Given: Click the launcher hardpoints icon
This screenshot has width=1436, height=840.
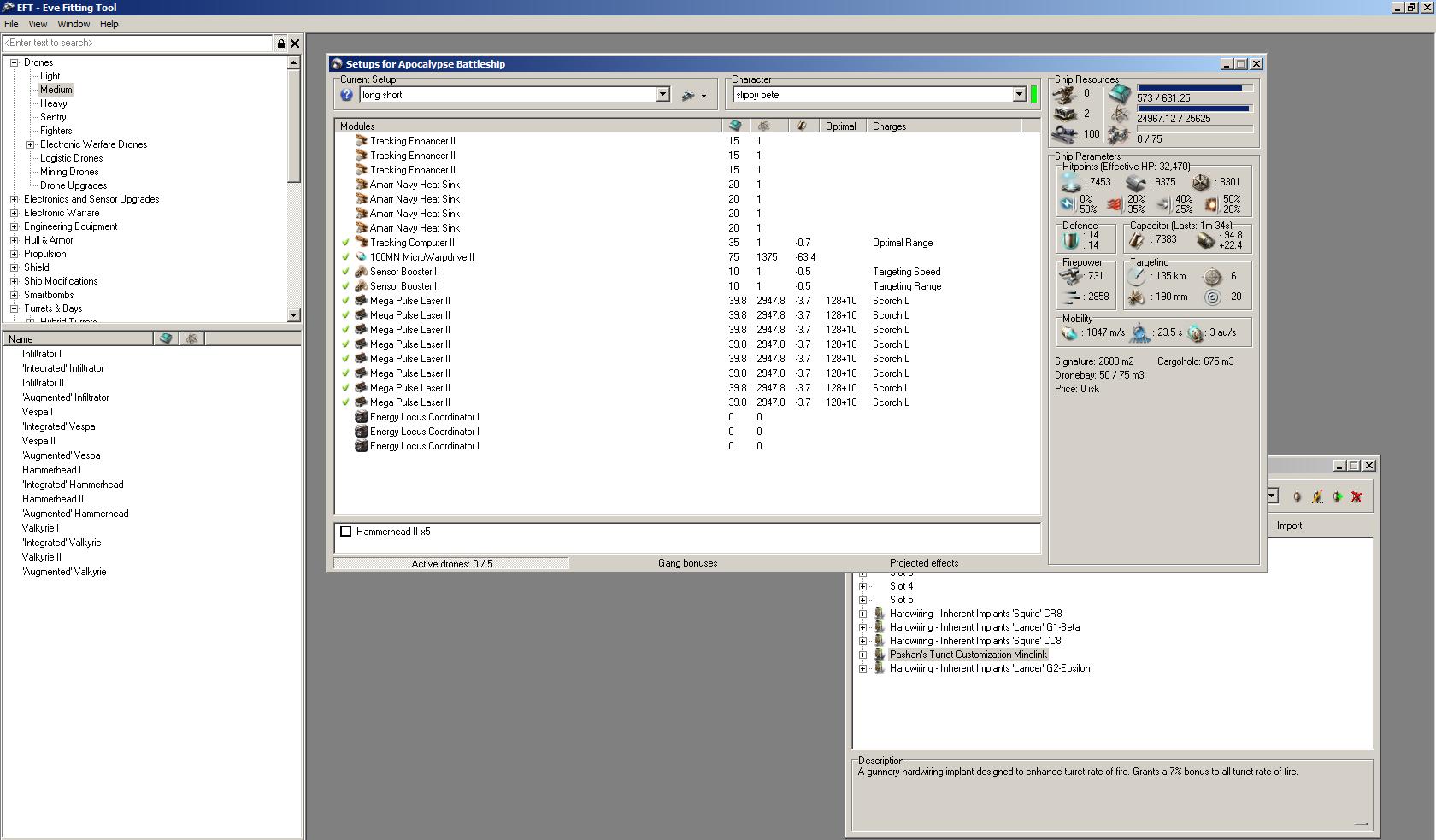Looking at the screenshot, I should point(1065,114).
